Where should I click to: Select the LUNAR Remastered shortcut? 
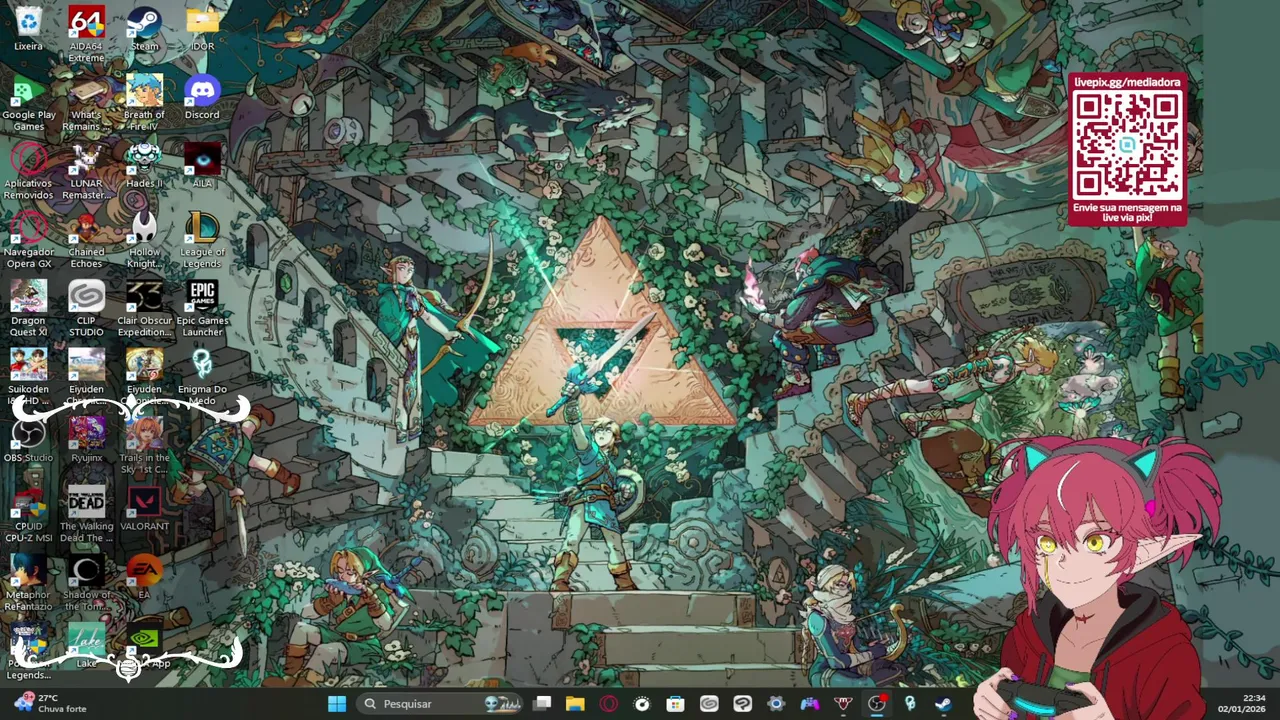pos(86,172)
